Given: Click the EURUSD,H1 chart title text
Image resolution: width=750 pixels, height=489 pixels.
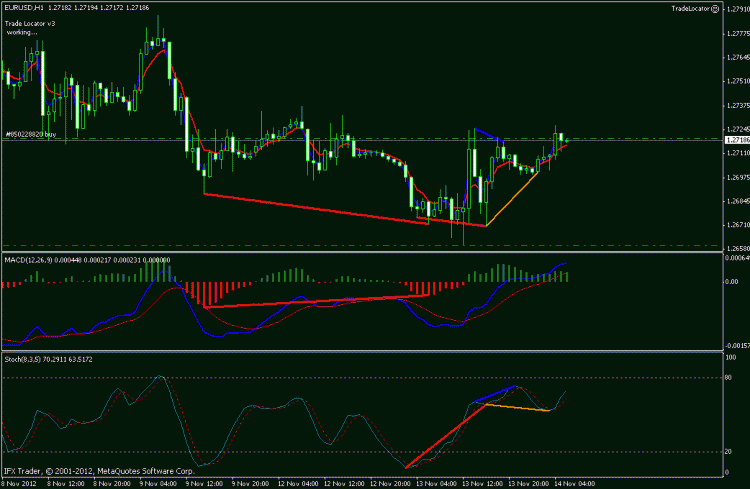Looking at the screenshot, I should [24, 8].
